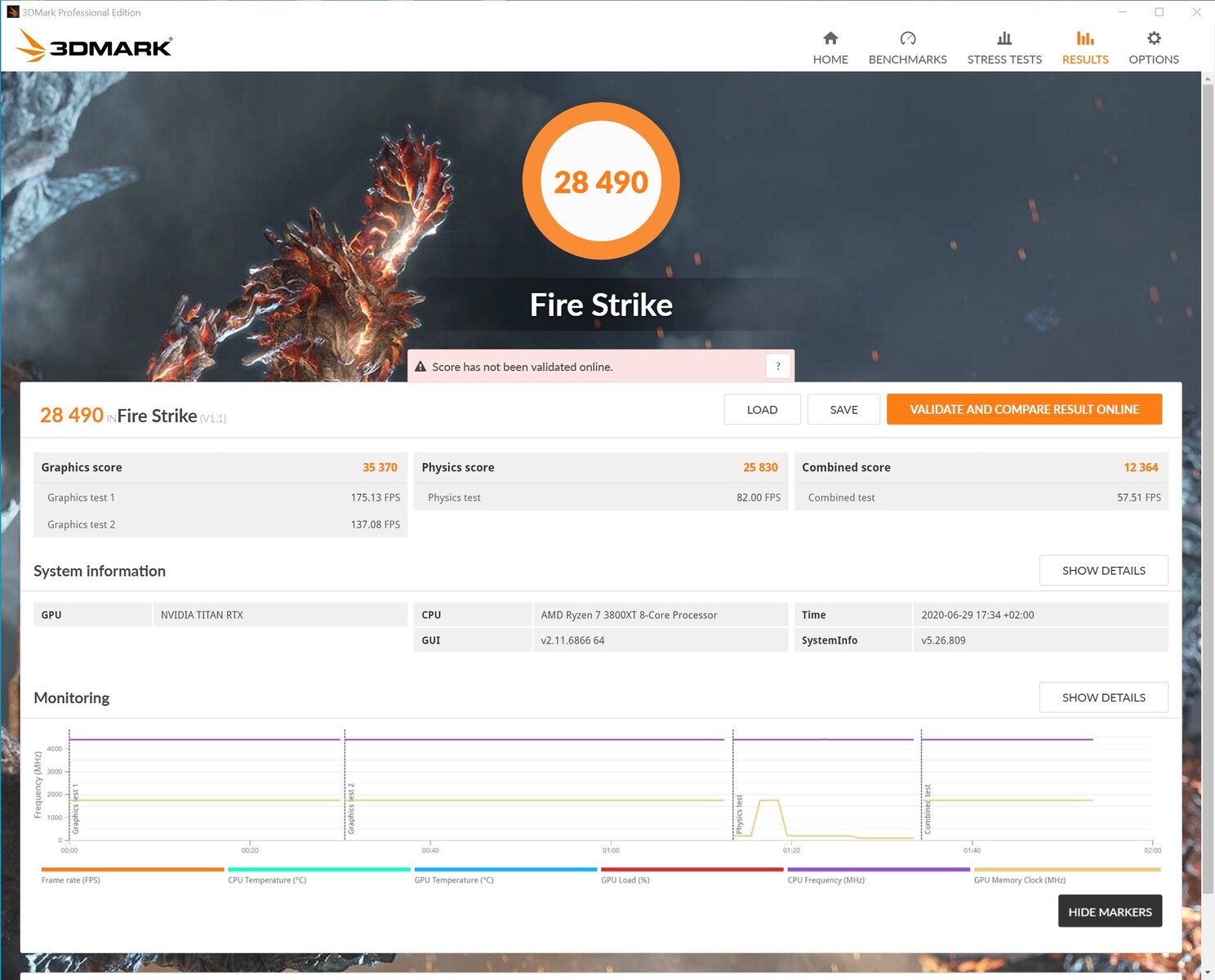Click Graphics test 2 137.08 FPS value
The image size is (1215, 980).
[x=376, y=524]
